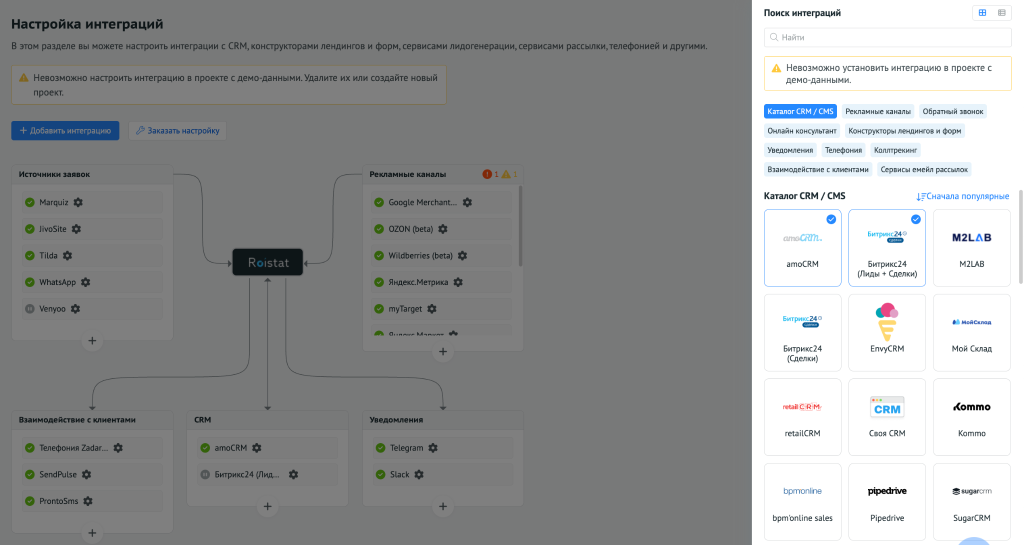Click the Добавить интеграцию button
This screenshot has height=545, width=1024.
click(65, 131)
